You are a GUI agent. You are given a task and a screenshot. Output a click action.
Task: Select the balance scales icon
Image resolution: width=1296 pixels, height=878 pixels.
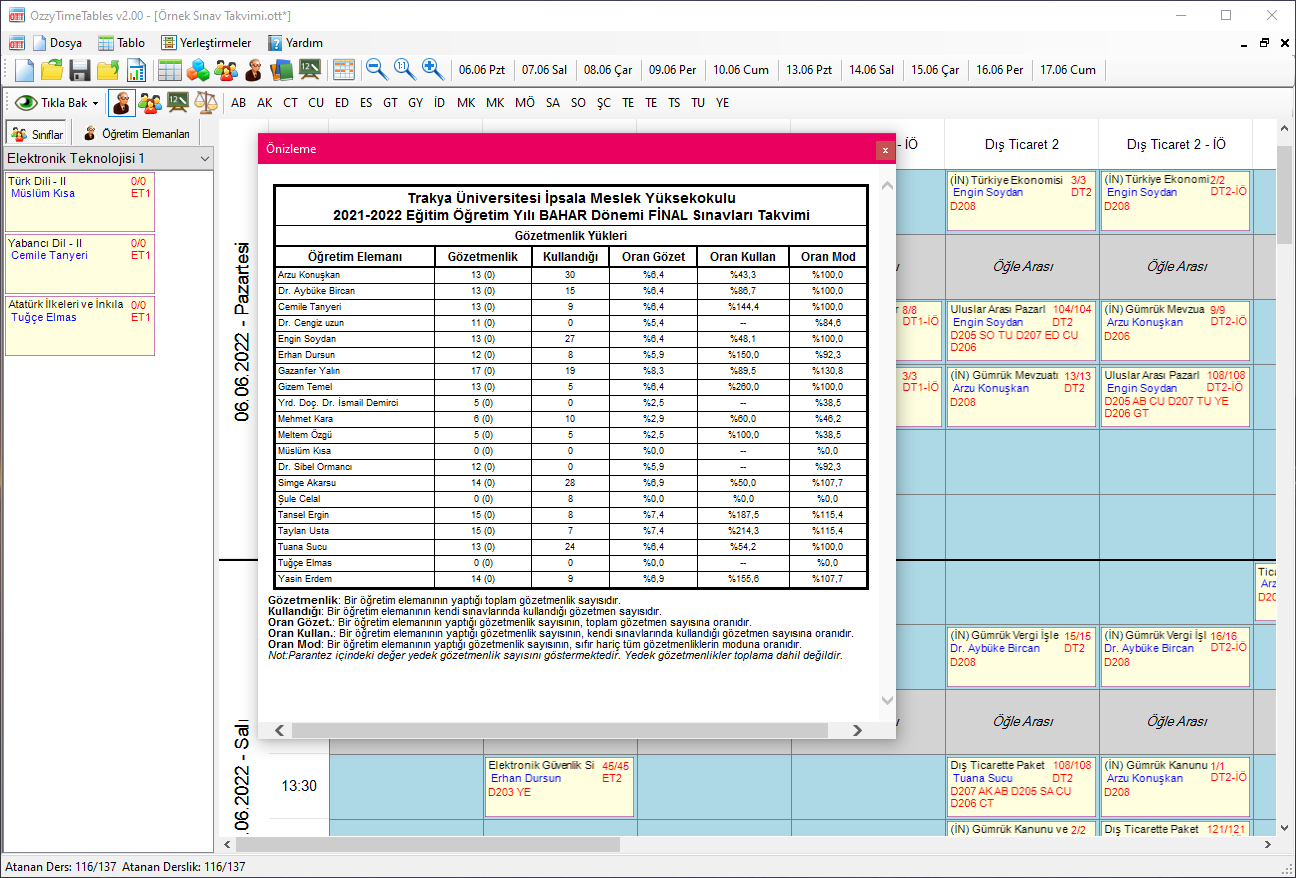coord(206,102)
